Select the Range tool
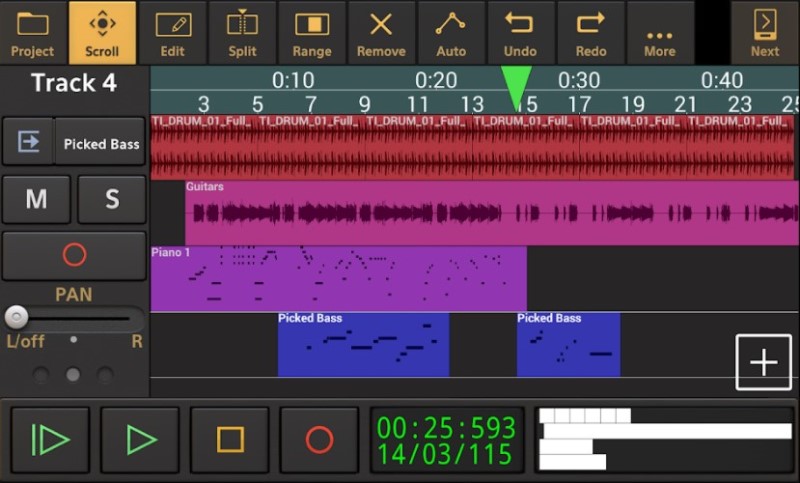 pos(312,33)
